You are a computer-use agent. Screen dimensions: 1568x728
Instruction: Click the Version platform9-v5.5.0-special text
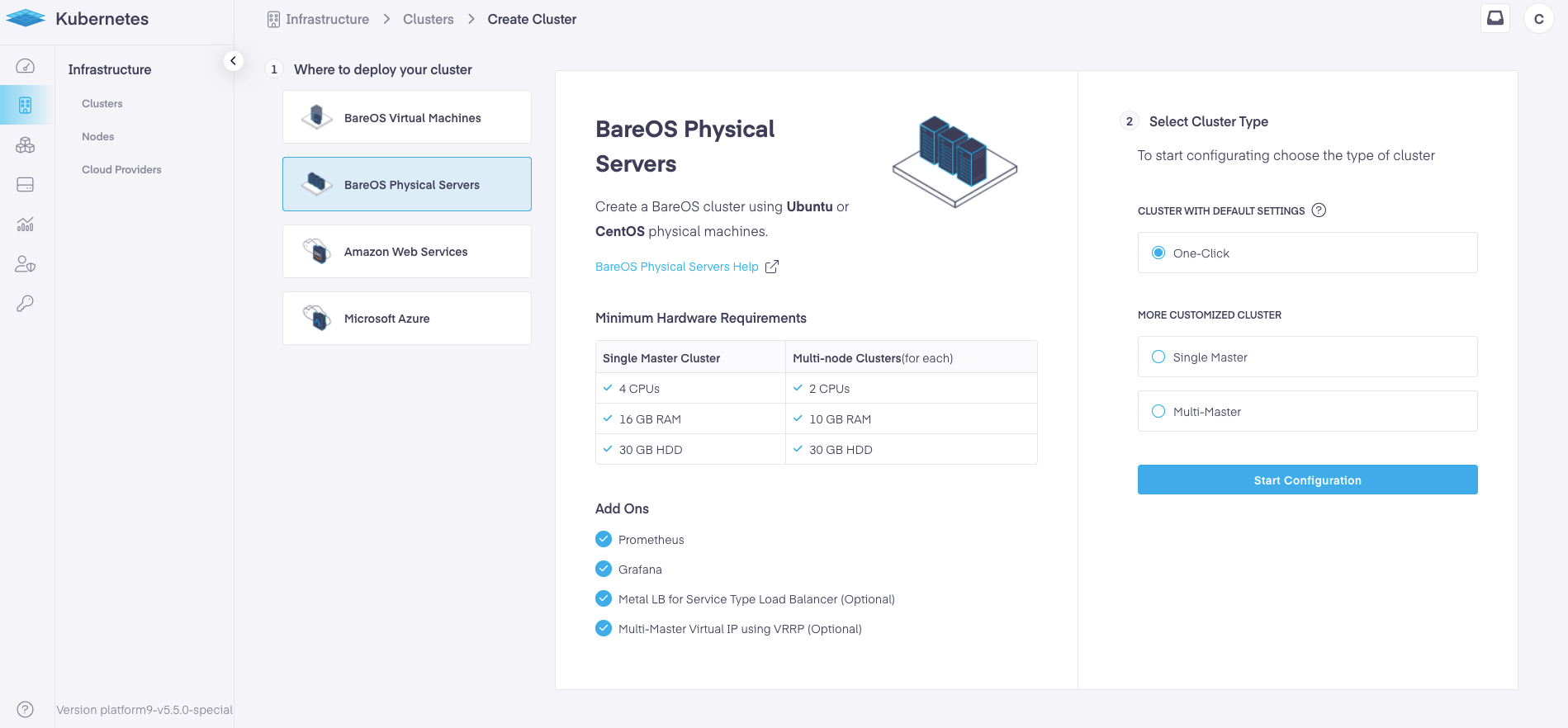point(144,710)
